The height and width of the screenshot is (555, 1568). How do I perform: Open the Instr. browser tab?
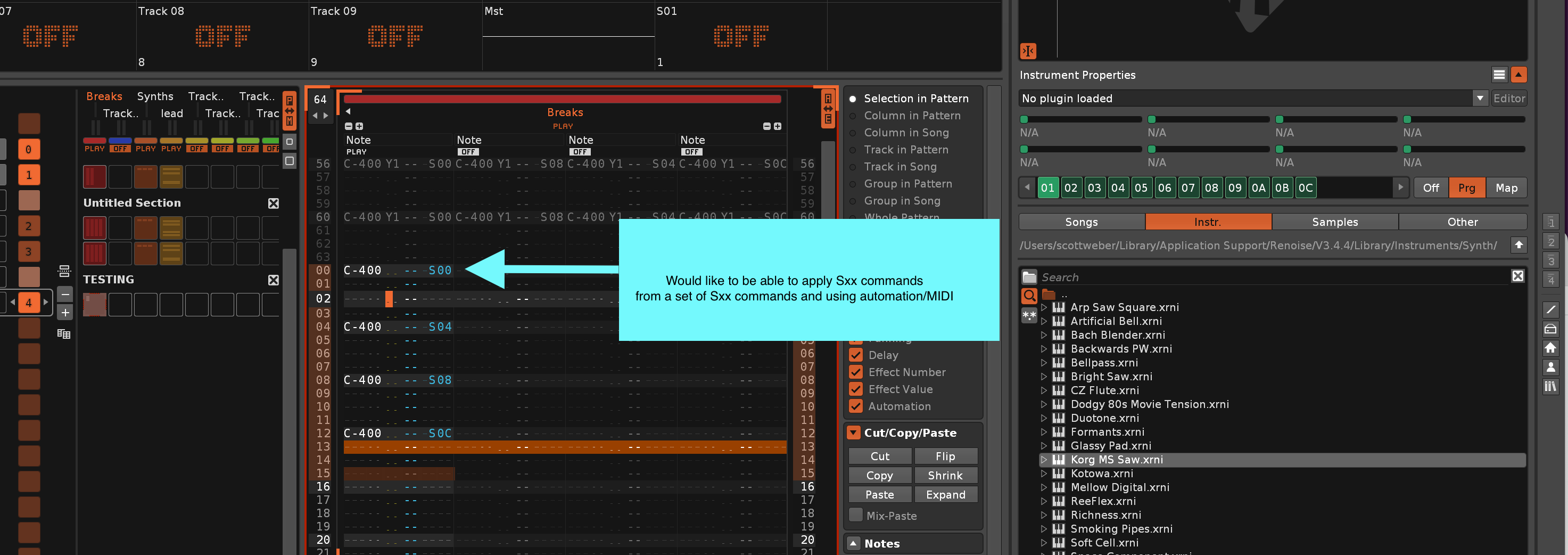pos(1208,222)
